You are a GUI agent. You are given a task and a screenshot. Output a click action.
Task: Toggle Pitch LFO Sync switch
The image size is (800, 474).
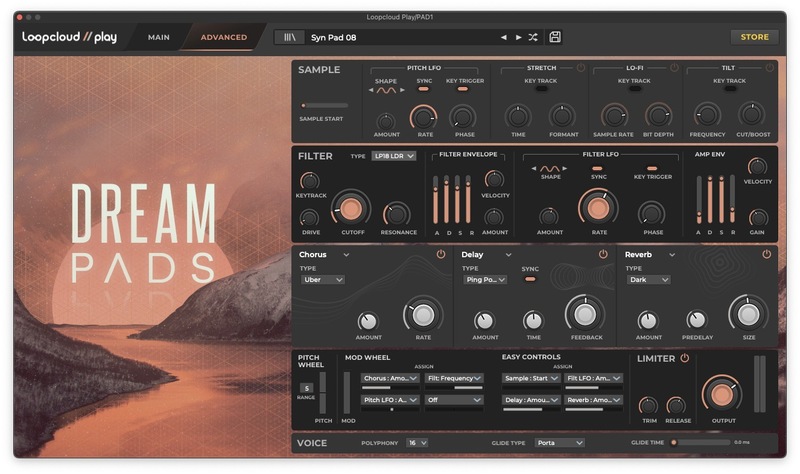(424, 90)
